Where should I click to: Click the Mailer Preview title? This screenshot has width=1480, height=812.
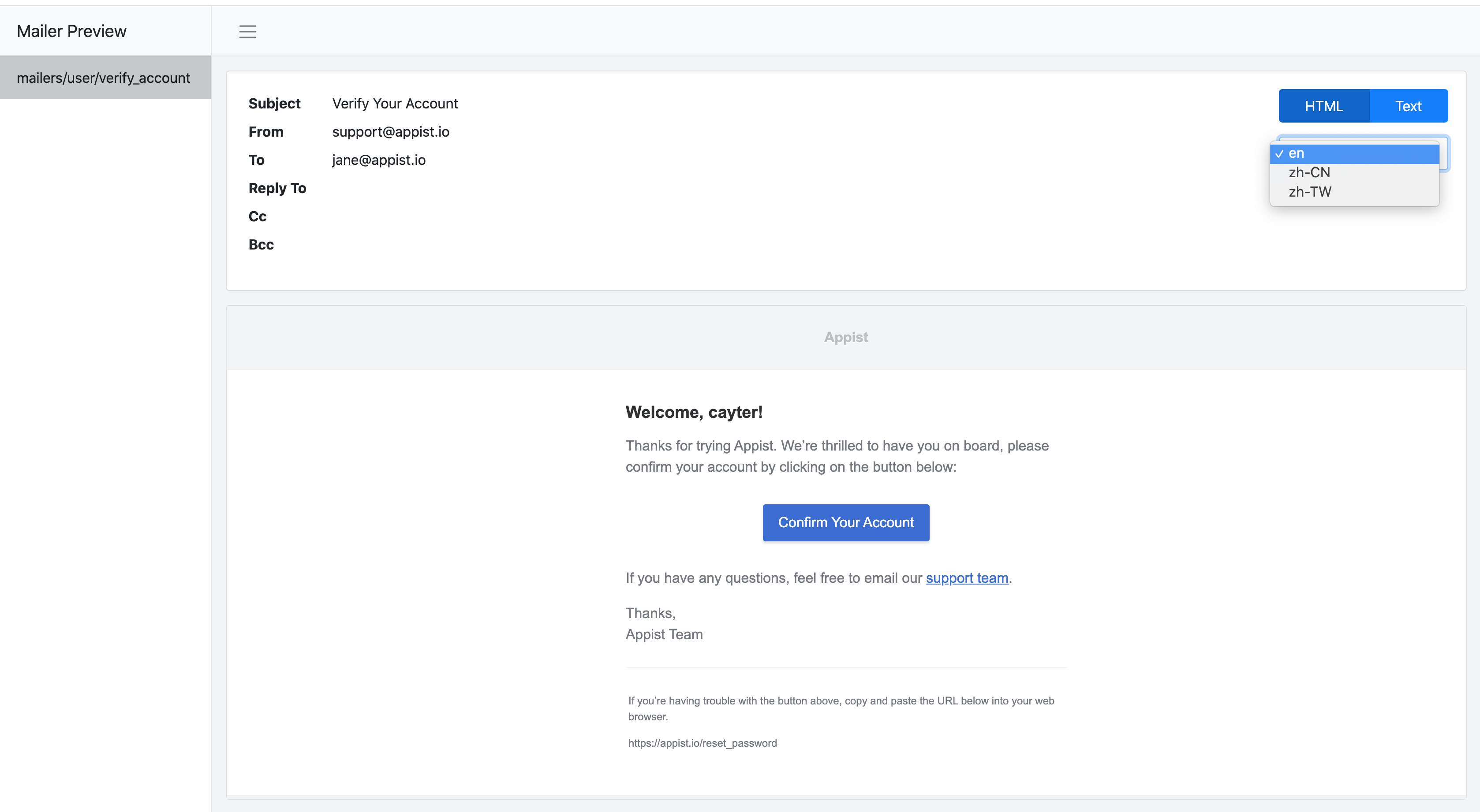(71, 31)
